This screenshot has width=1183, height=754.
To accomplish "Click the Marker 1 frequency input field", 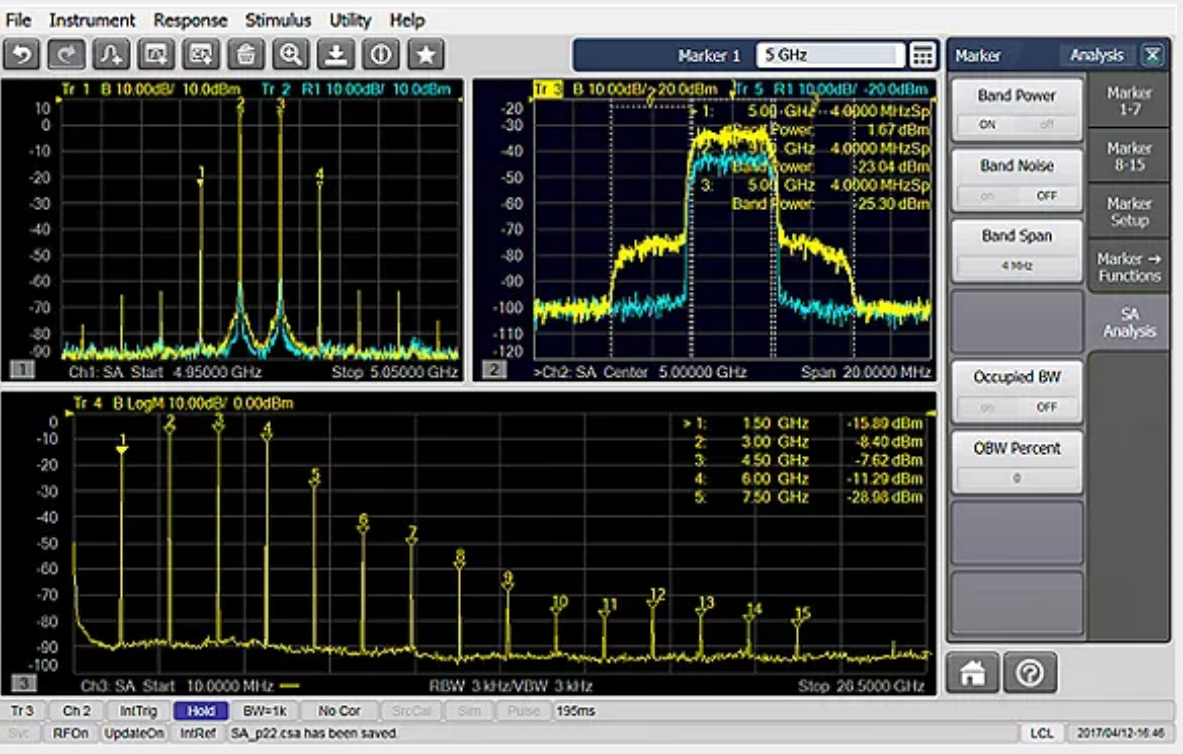I will pyautogui.click(x=830, y=56).
